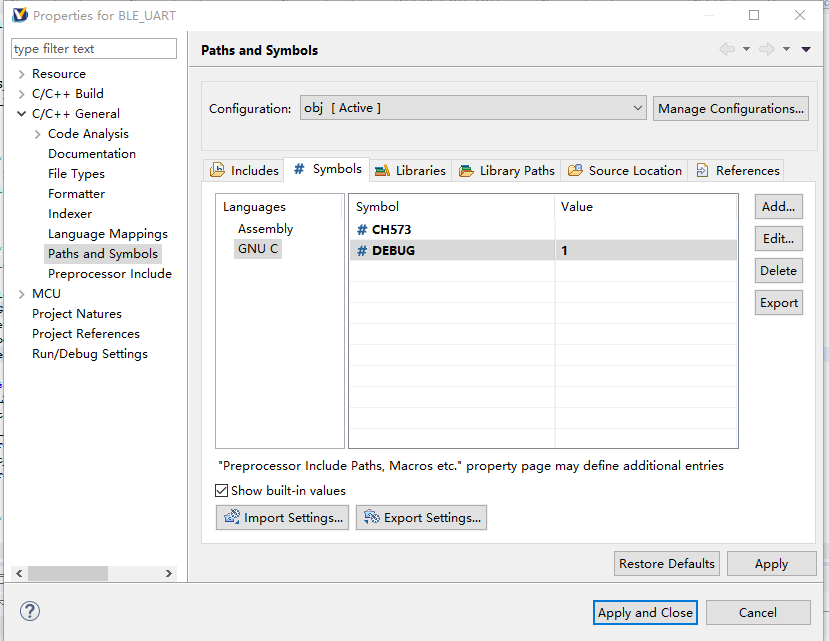Click the Add... button
The height and width of the screenshot is (641, 829).
pos(778,207)
